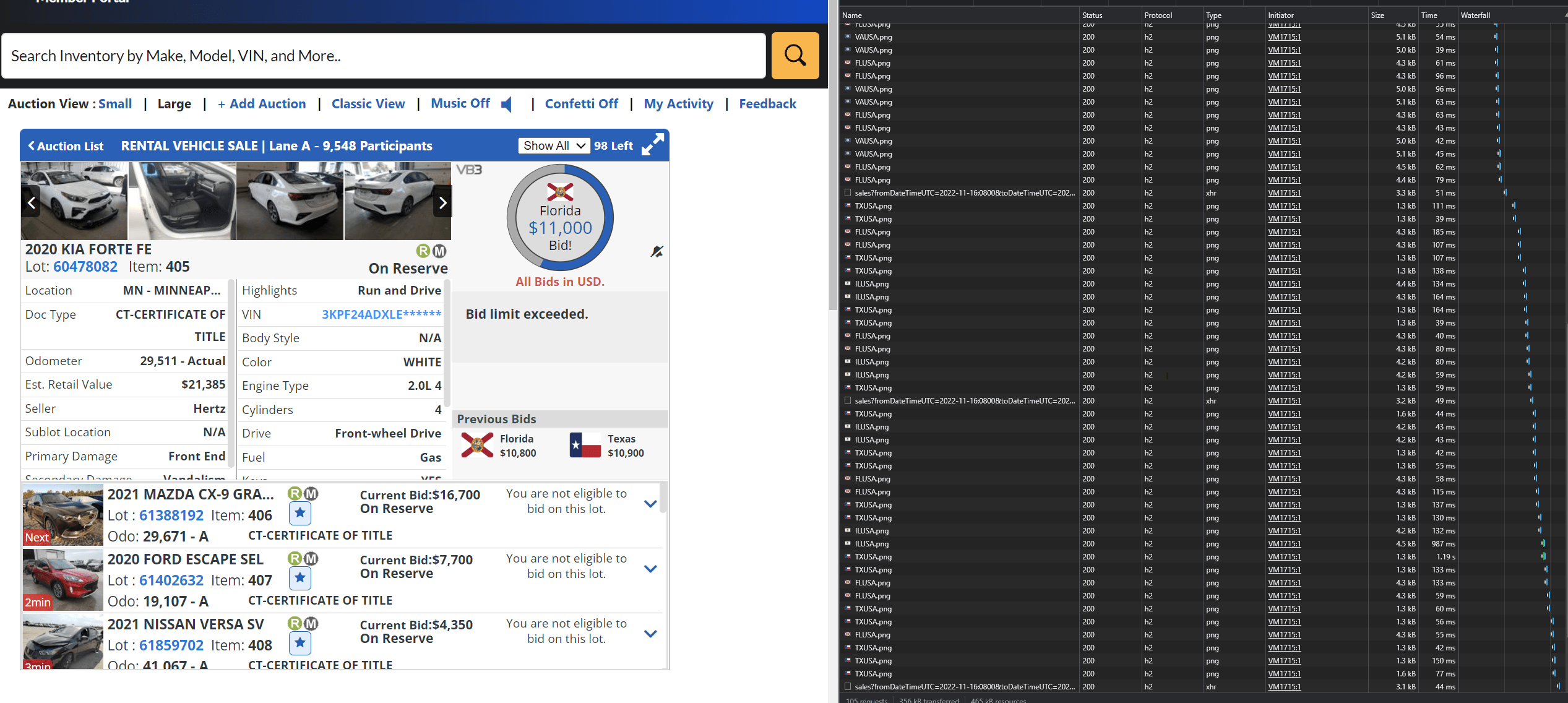
Task: Mute the bid audio via the crossed speaker icon
Action: (x=657, y=251)
